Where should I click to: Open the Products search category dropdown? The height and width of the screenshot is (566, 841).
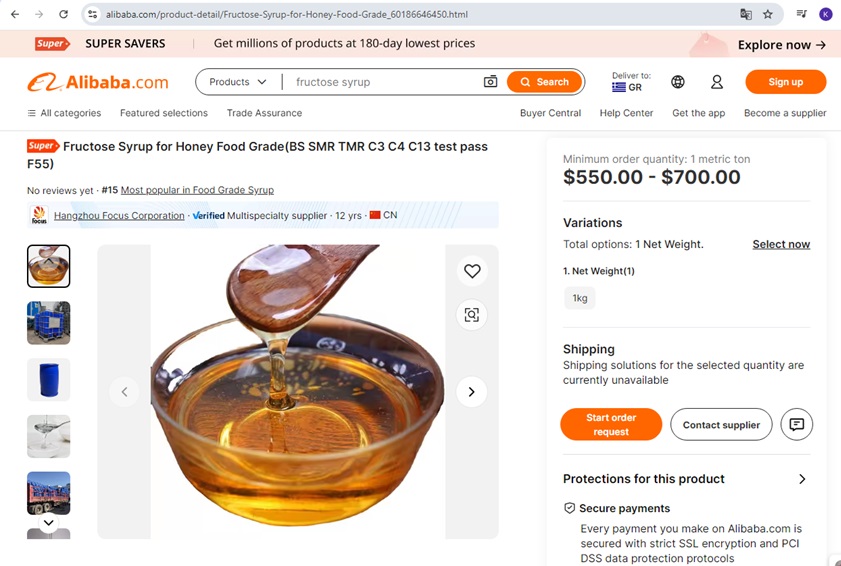point(238,82)
